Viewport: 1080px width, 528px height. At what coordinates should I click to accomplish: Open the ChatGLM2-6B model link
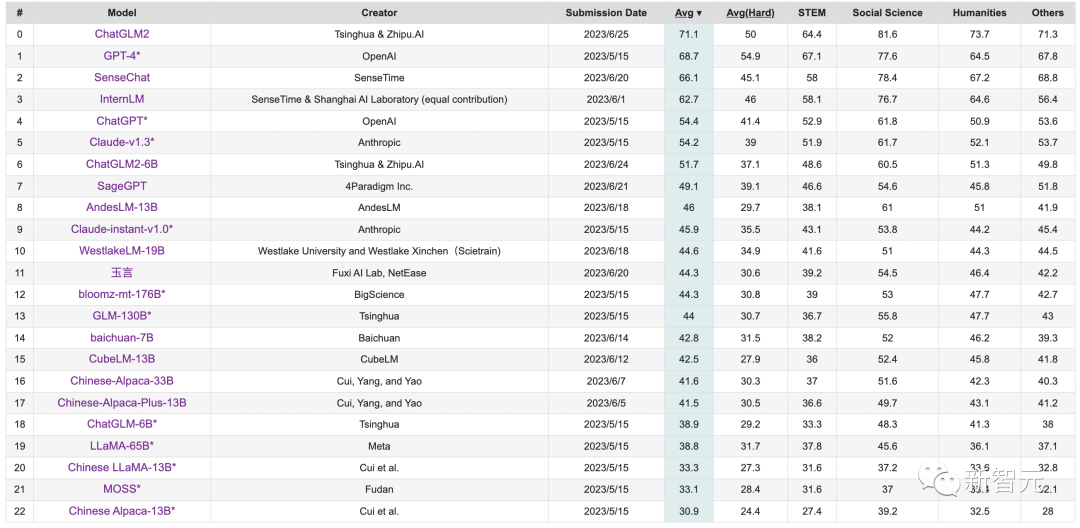click(x=122, y=164)
